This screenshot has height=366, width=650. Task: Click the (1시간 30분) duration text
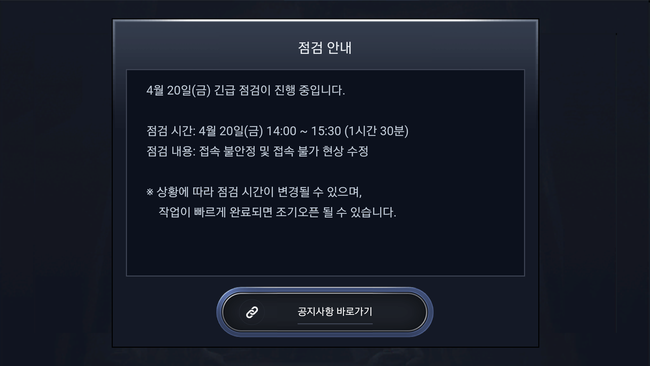coord(376,131)
